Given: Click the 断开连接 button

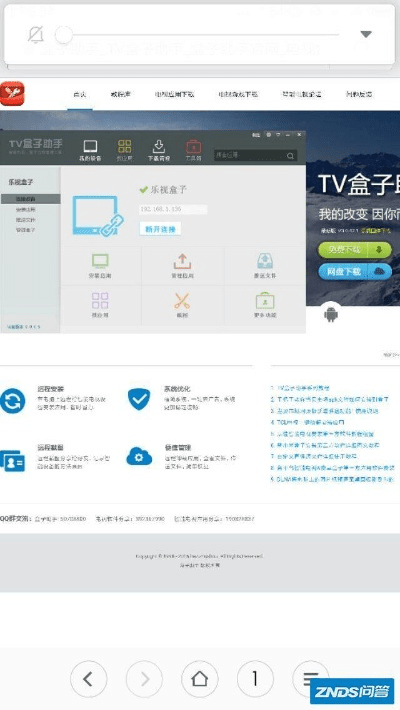Looking at the screenshot, I should point(160,229).
